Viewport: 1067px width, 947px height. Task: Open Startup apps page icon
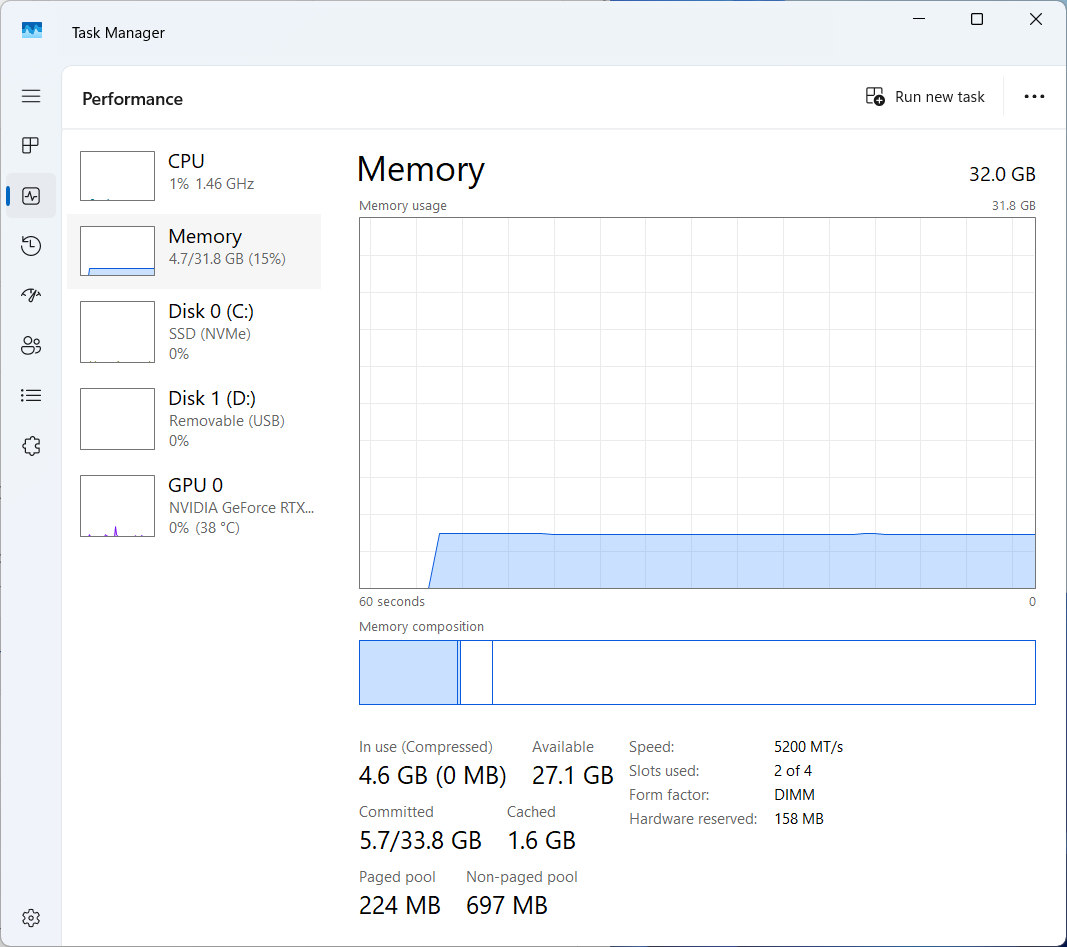pyautogui.click(x=31, y=296)
